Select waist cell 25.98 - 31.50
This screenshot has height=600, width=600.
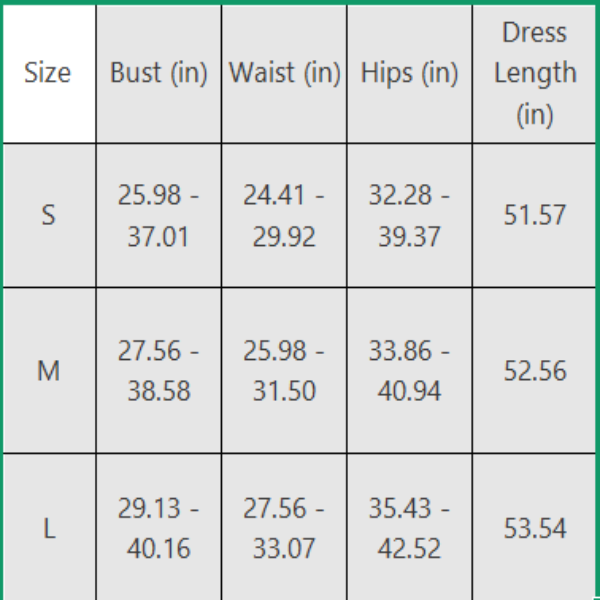[284, 371]
